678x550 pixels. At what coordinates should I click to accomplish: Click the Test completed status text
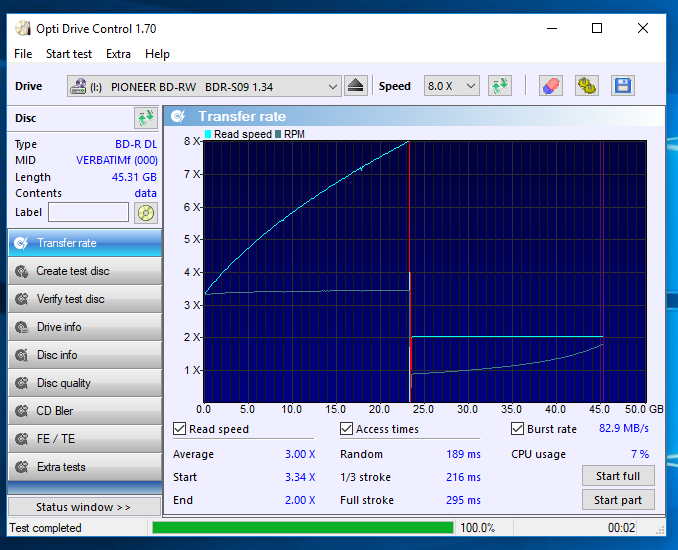pyautogui.click(x=45, y=528)
